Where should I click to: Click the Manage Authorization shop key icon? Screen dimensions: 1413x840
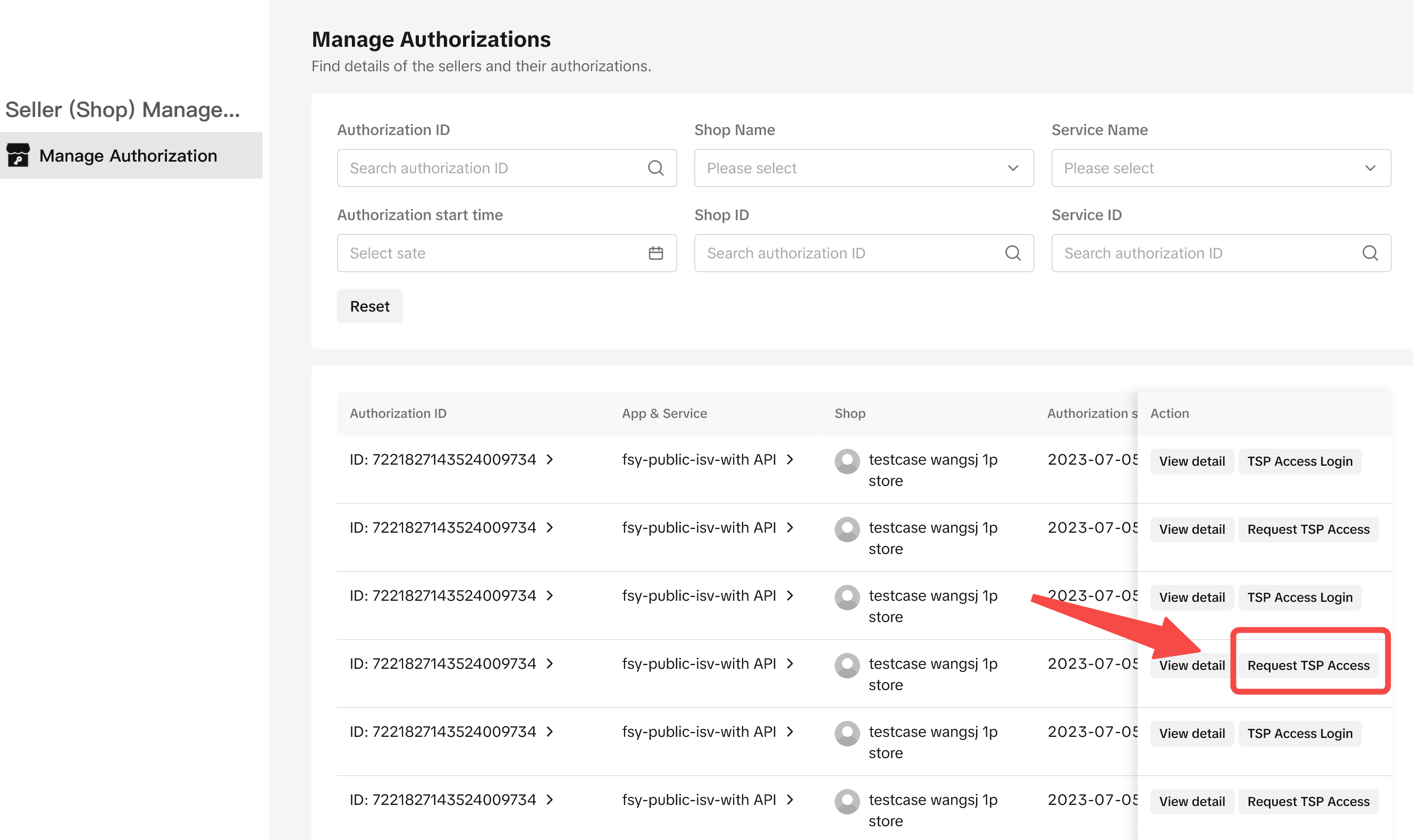[18, 155]
